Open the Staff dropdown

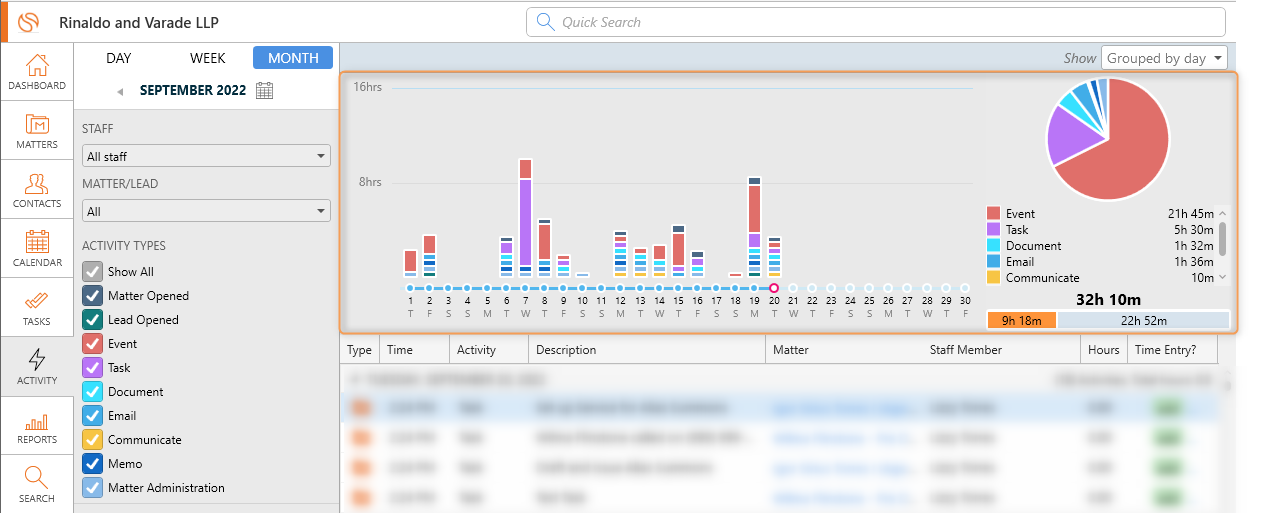coord(206,156)
